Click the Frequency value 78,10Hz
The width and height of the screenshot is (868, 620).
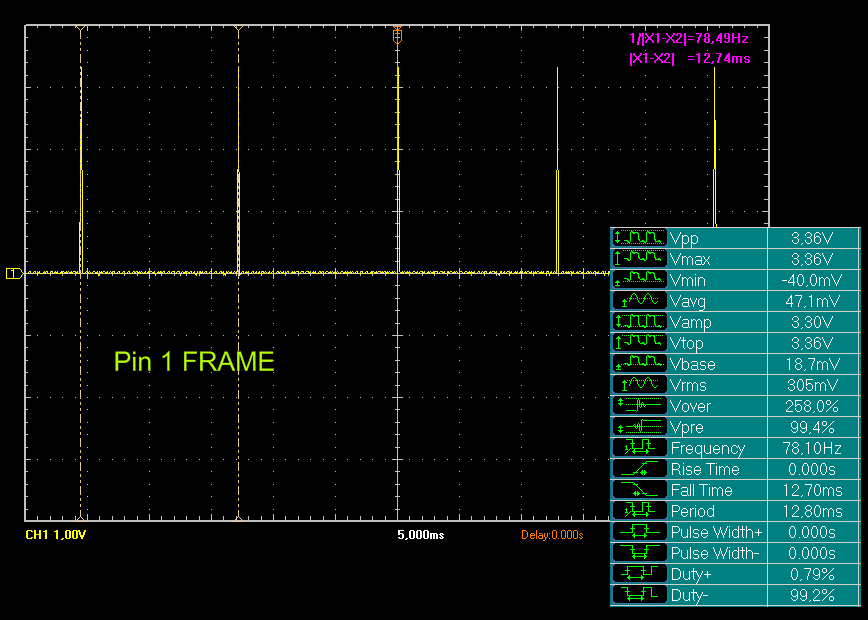point(812,448)
